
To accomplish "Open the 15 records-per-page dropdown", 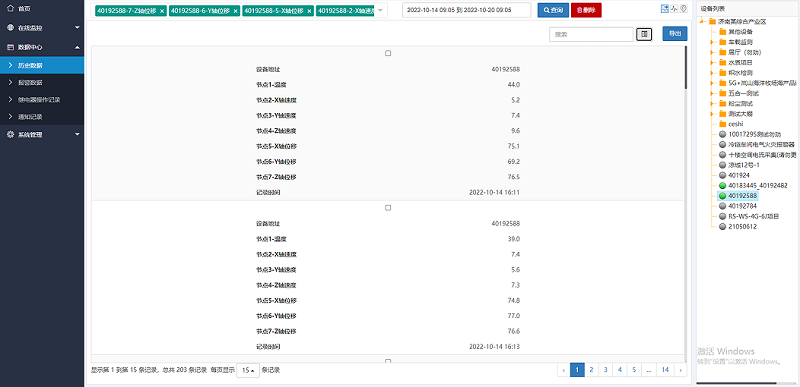I will tap(248, 370).
